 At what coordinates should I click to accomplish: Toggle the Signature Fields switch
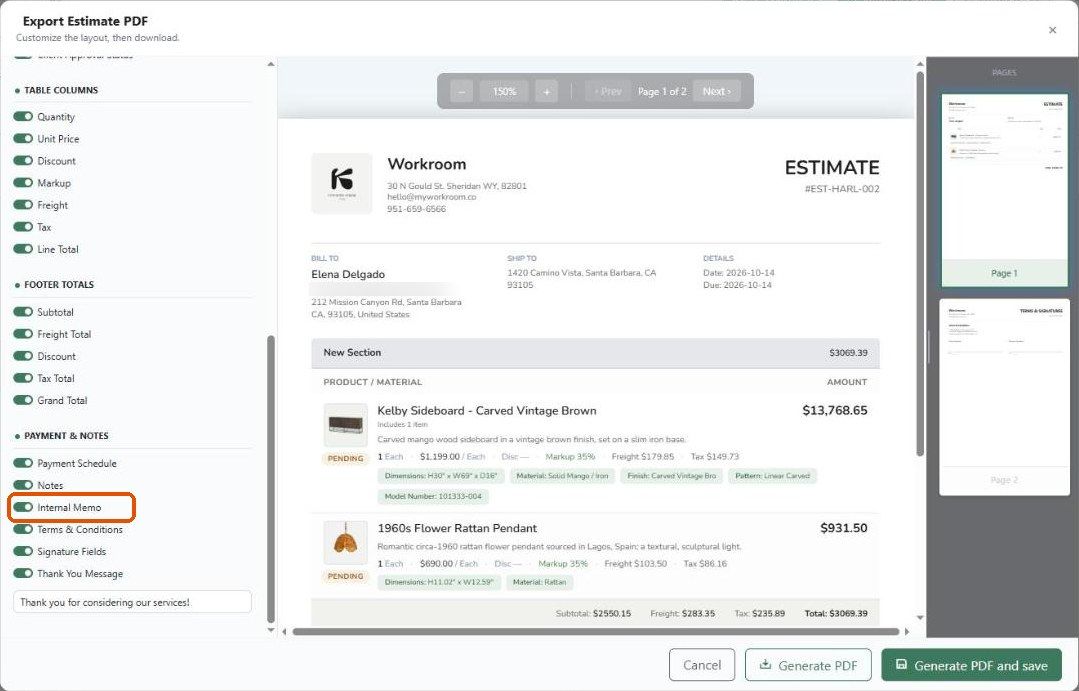click(23, 551)
